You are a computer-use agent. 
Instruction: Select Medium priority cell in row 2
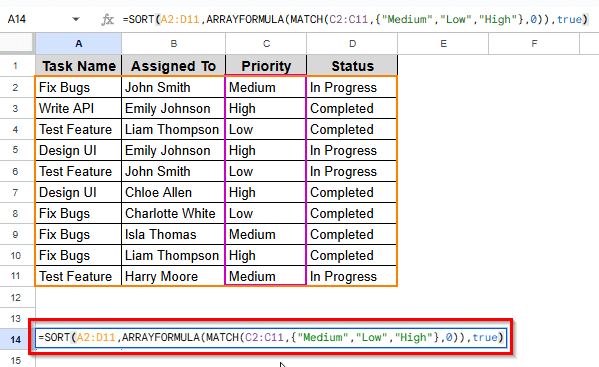(266, 87)
